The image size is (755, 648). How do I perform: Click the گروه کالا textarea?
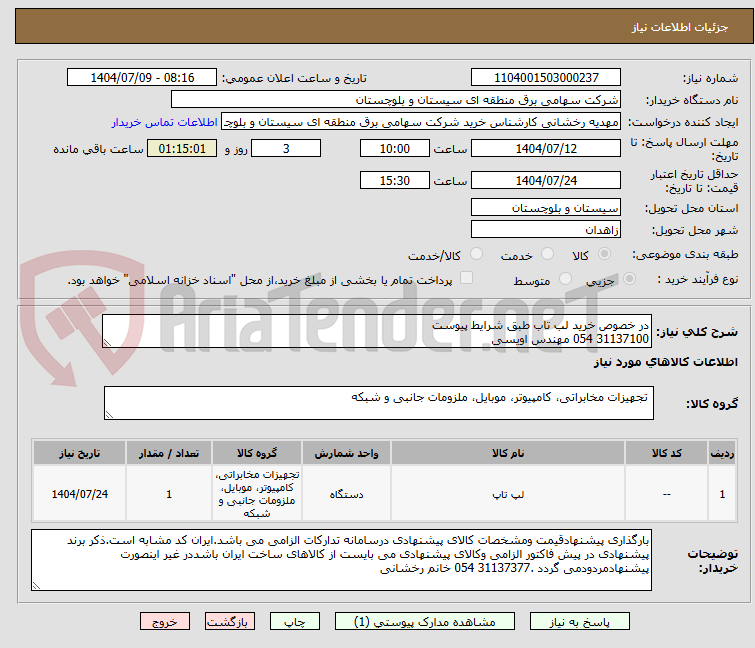pos(378,403)
